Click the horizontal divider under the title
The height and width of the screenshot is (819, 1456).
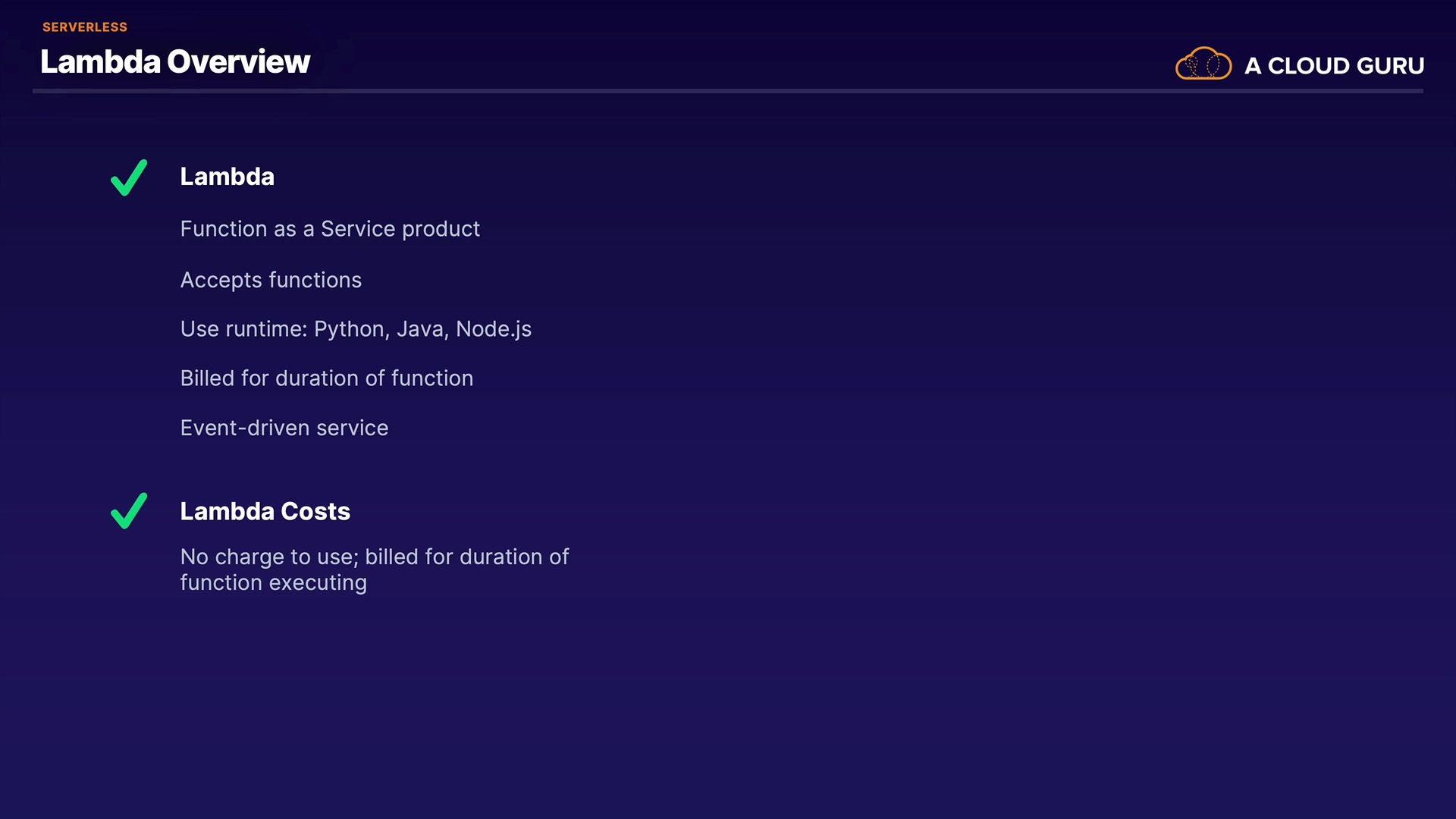[728, 91]
